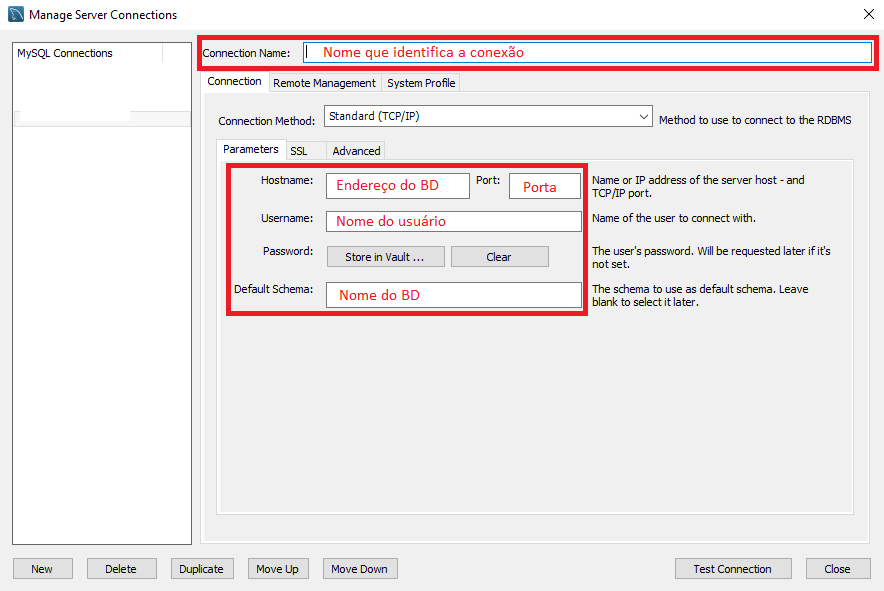884x591 pixels.
Task: Select the Parameters sub-tab
Action: (251, 149)
